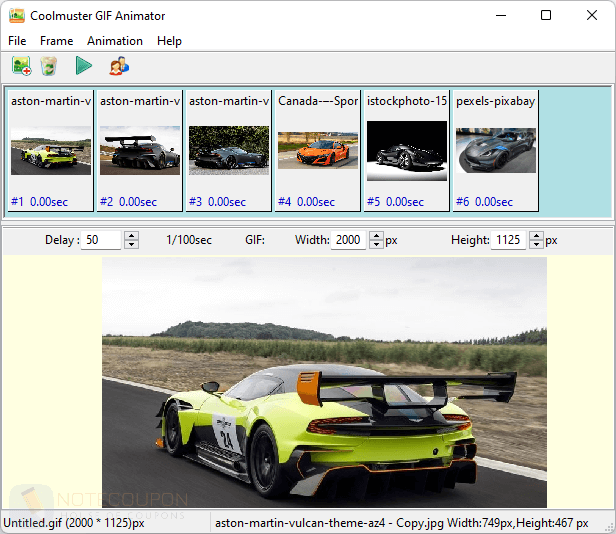Select frame #6 pexels-pixabay thumbnail
616x534 pixels.
tap(496, 150)
